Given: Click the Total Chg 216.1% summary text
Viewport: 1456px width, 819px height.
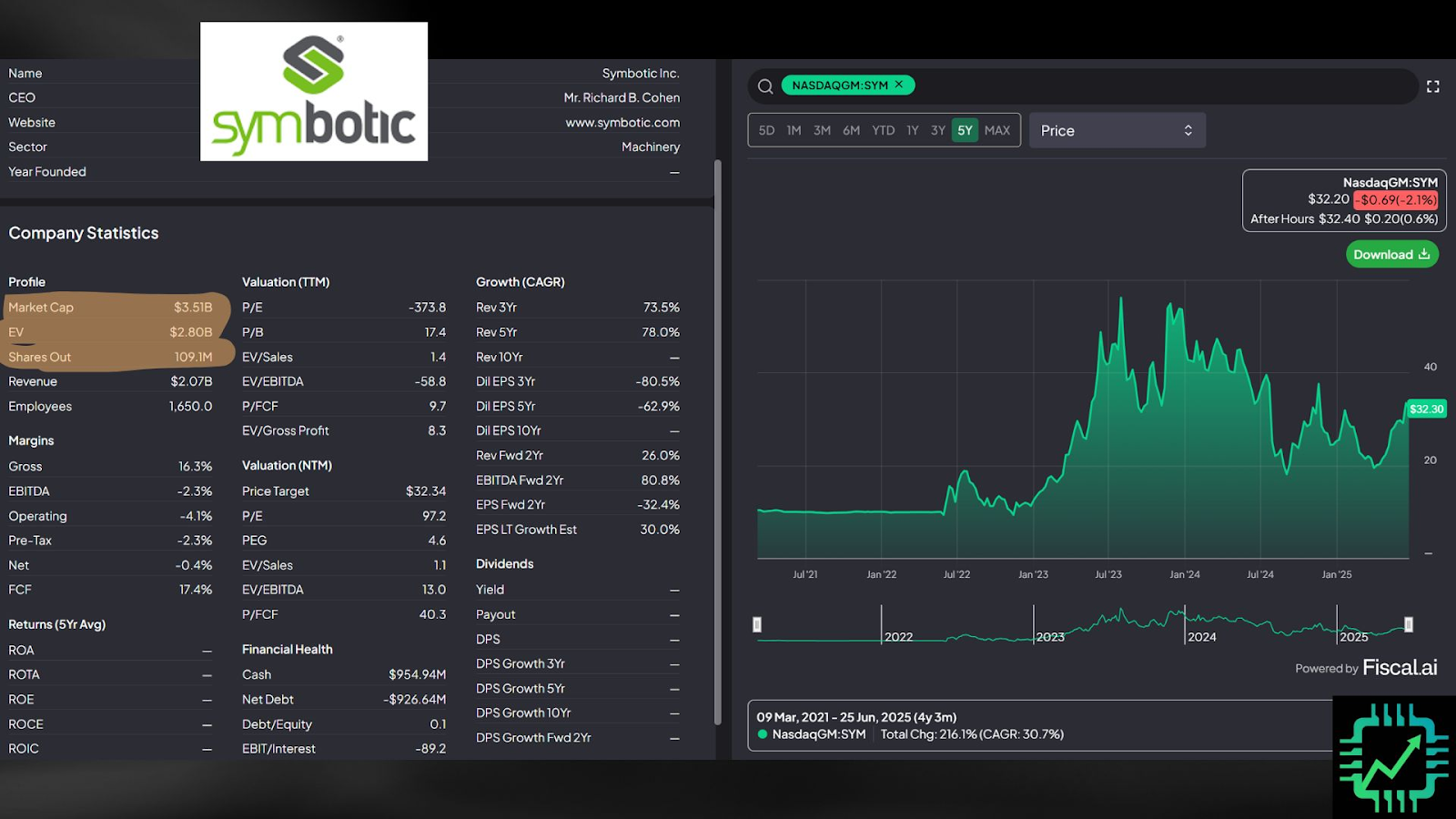Looking at the screenshot, I should tap(972, 734).
